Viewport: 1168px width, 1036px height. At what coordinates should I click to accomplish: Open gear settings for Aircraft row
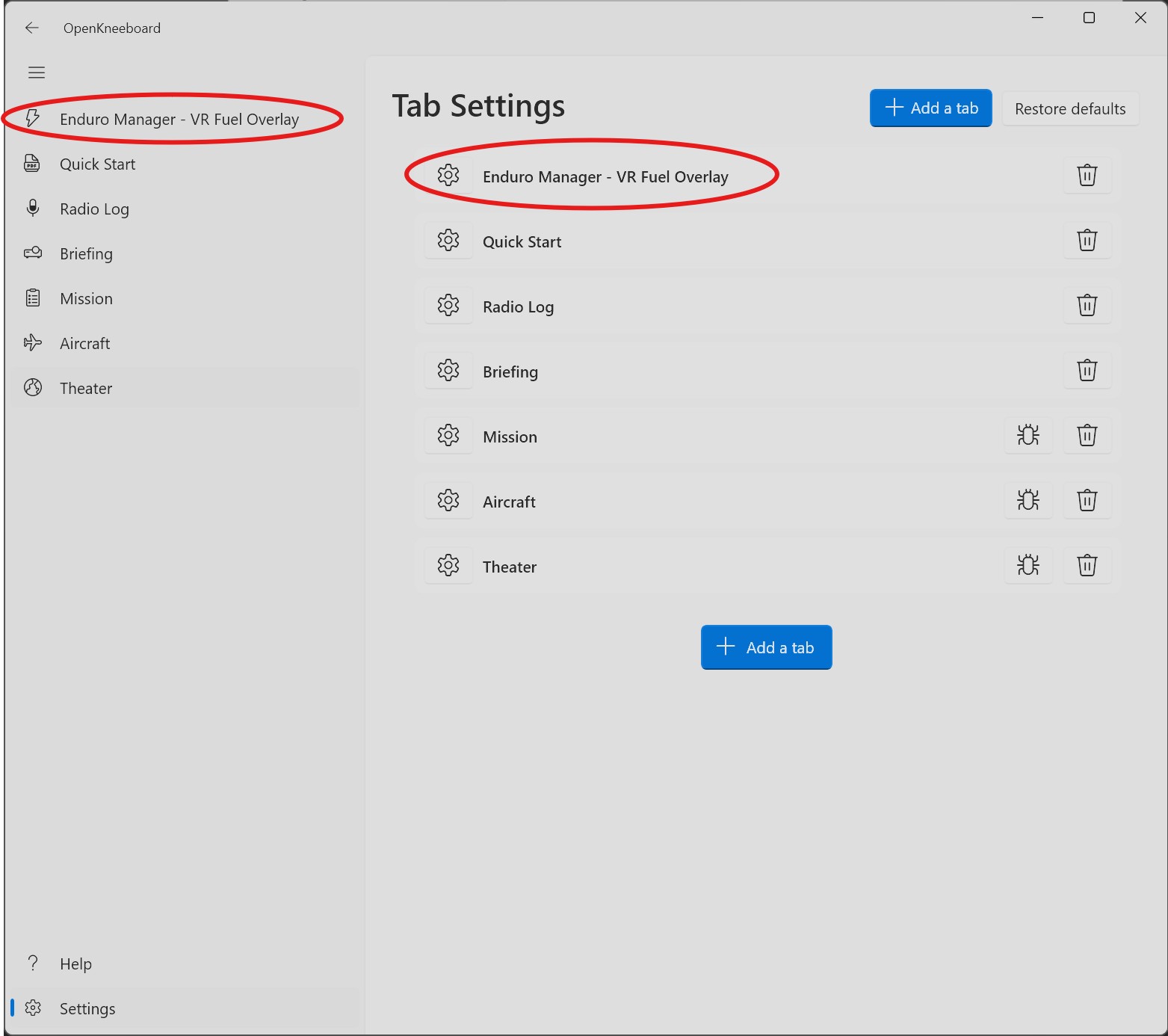pyautogui.click(x=448, y=501)
